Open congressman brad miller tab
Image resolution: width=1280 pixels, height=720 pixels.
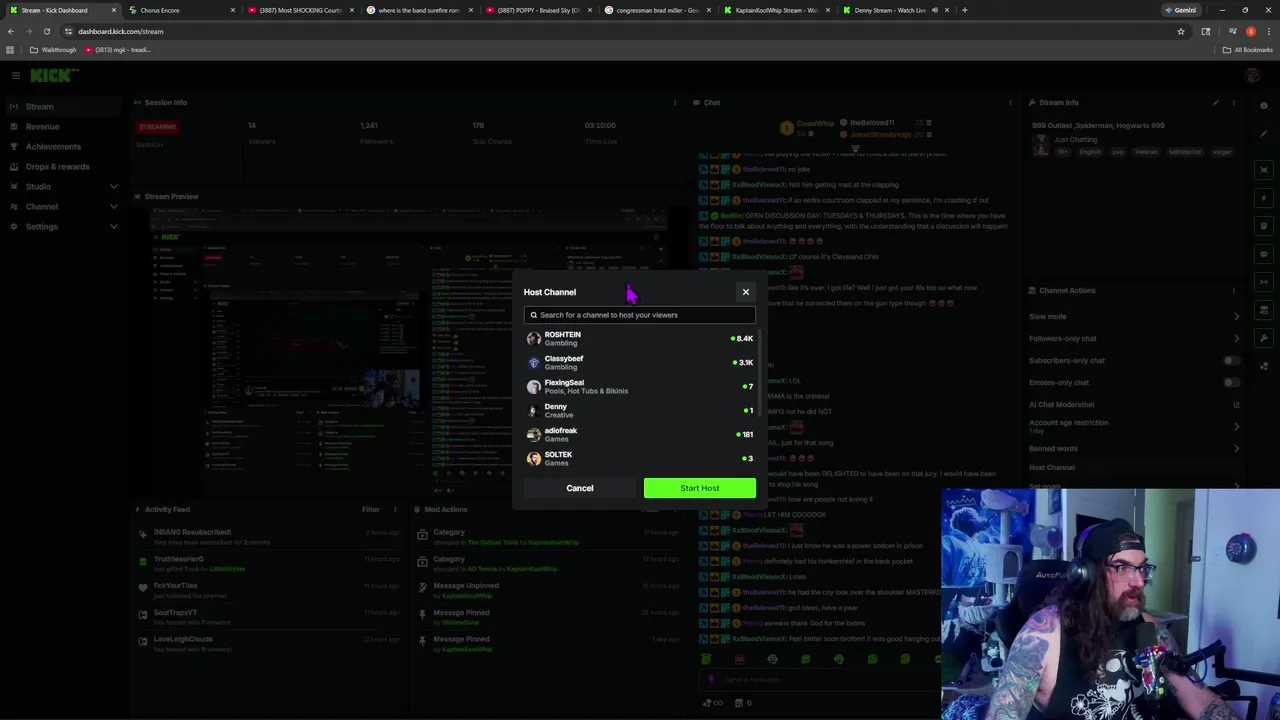(657, 10)
